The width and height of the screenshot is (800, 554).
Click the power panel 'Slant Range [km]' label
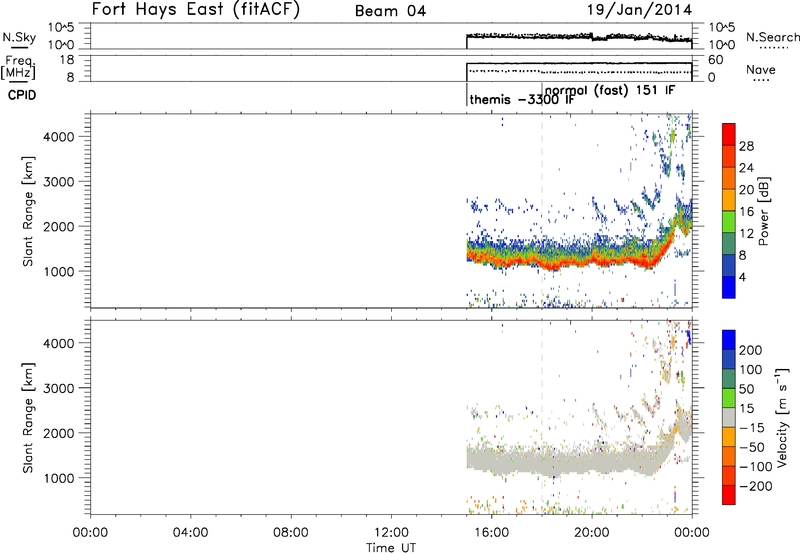28,211
